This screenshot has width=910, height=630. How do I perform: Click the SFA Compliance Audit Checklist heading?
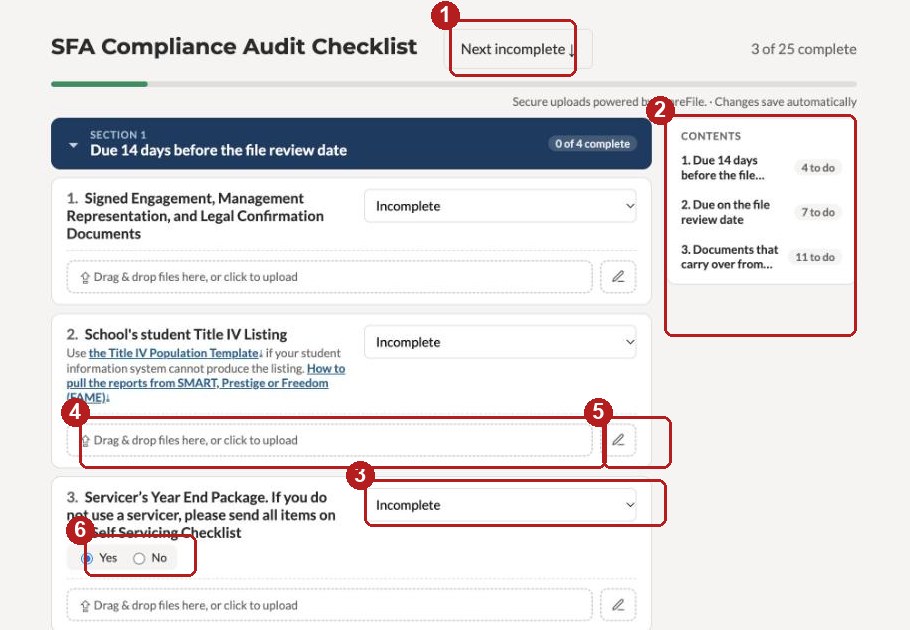click(x=234, y=46)
